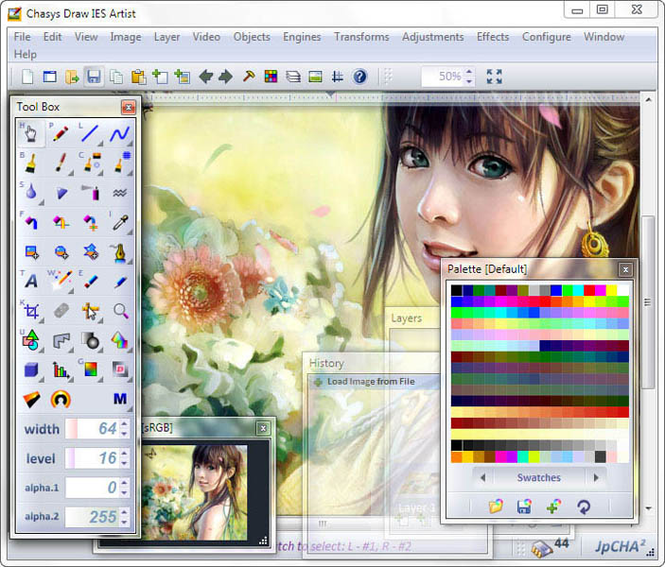Image resolution: width=665 pixels, height=567 pixels.
Task: Pick the bright yellow palette swatch
Action: 612,290
